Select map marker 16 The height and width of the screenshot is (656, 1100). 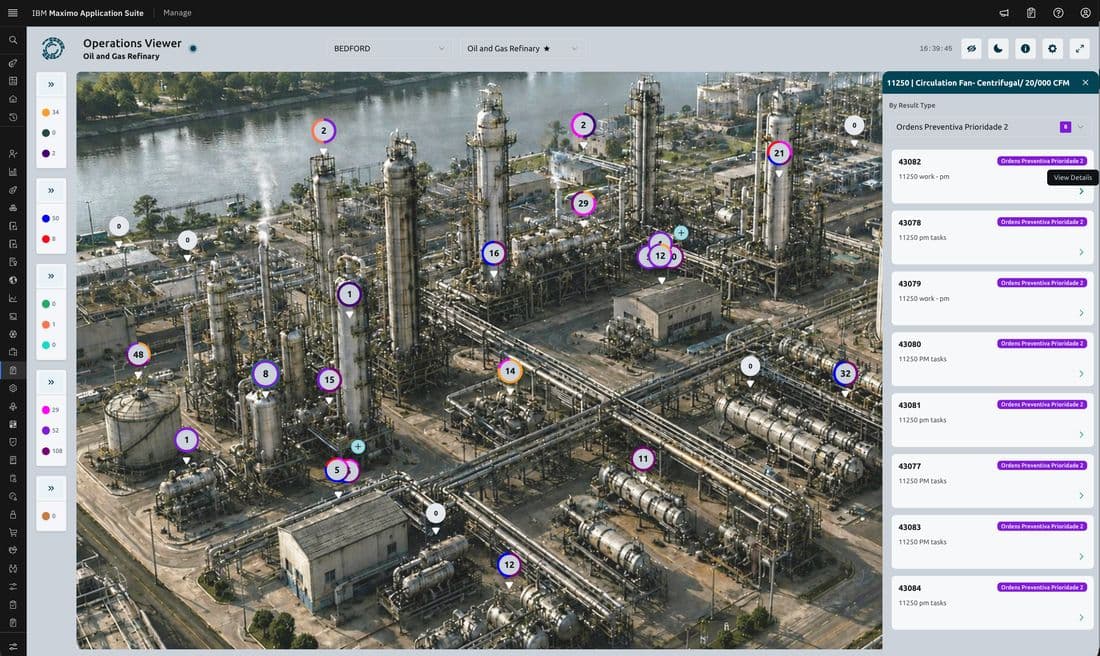pos(494,253)
